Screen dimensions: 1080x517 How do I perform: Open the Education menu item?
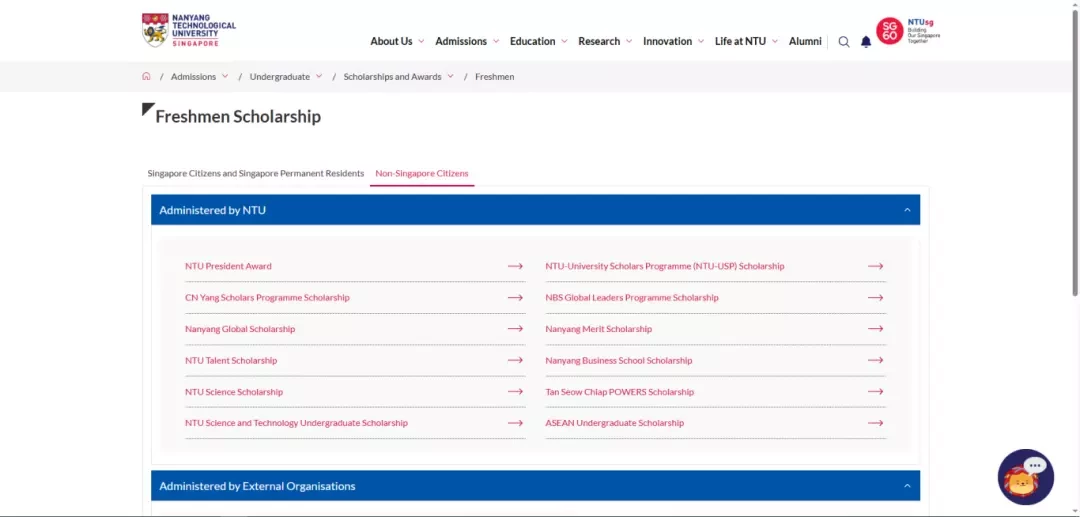coord(532,41)
